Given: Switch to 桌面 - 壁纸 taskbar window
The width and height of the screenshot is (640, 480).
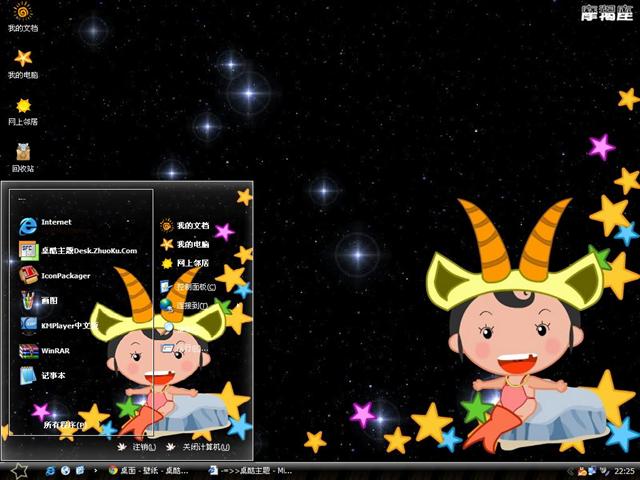Looking at the screenshot, I should click(148, 471).
